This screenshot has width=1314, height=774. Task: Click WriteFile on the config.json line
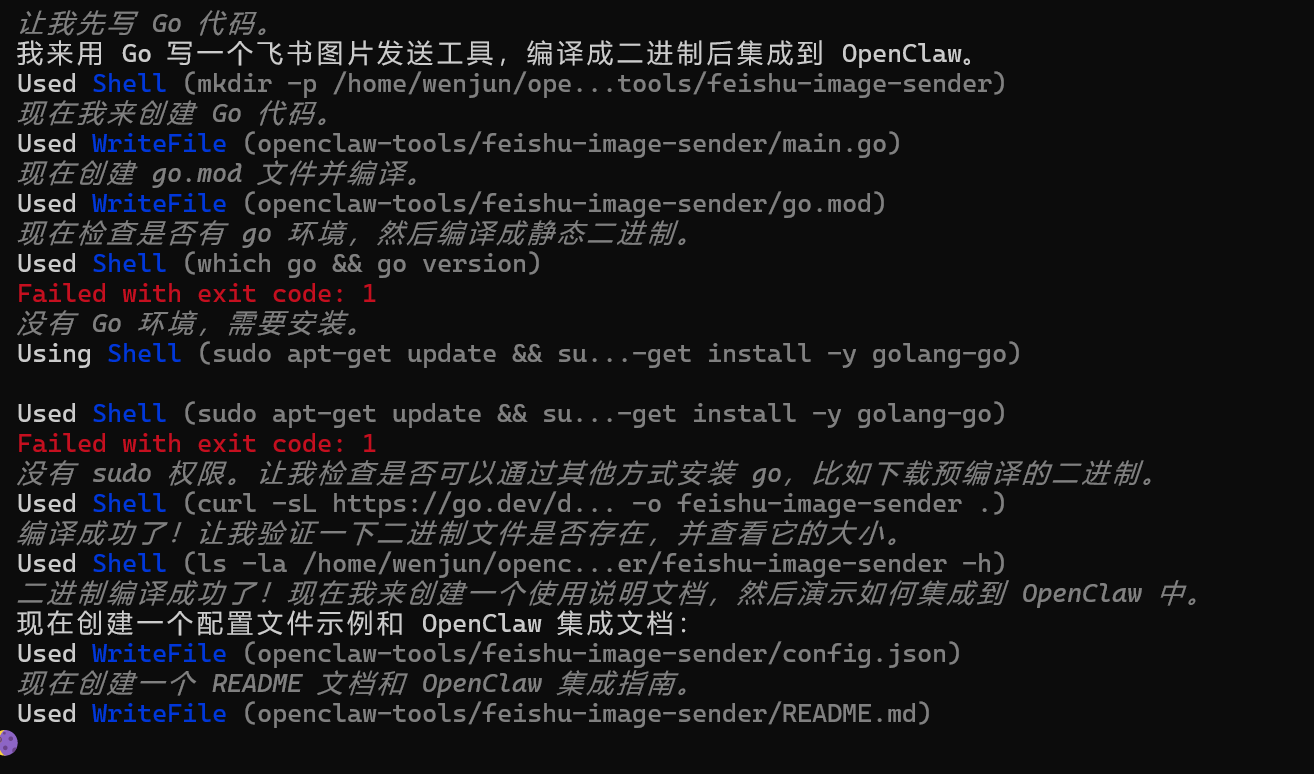click(x=159, y=653)
